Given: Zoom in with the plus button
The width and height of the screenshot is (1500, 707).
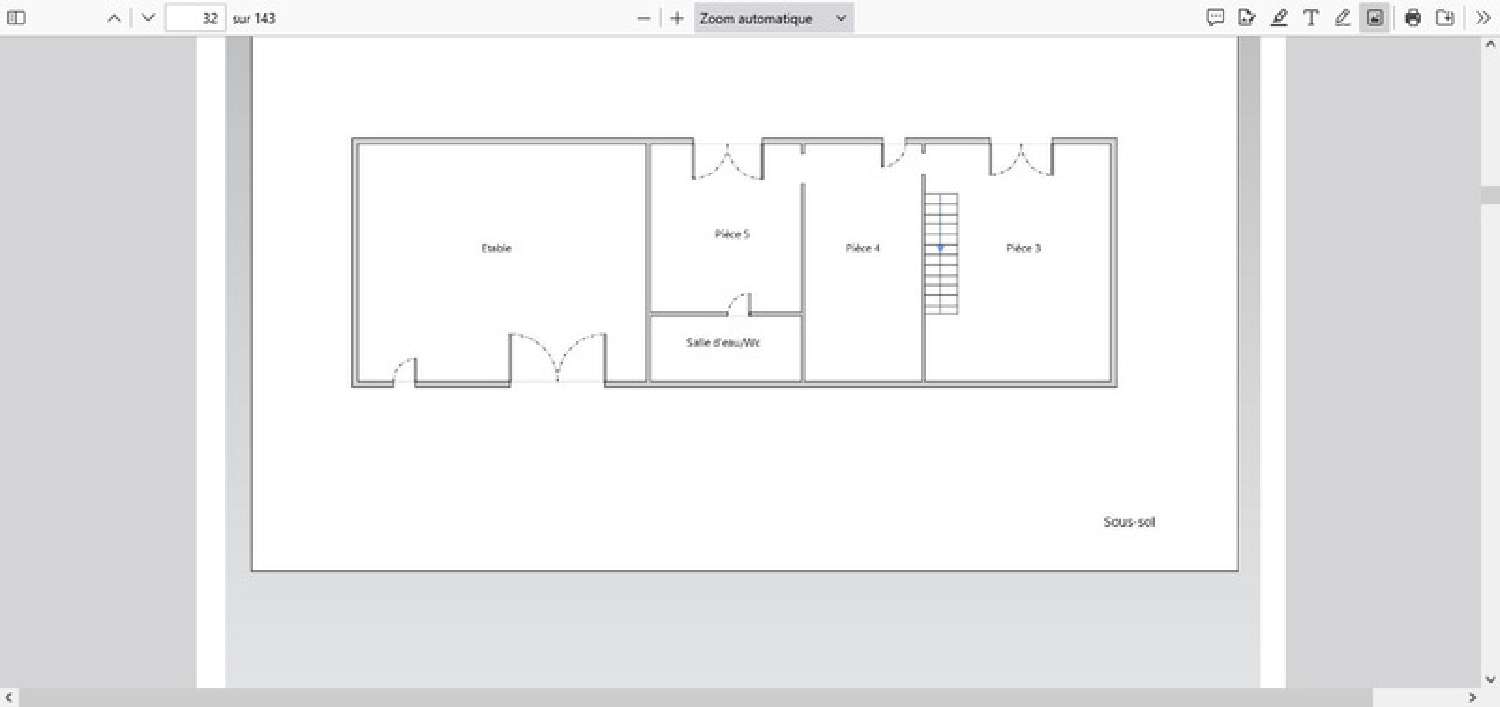Looking at the screenshot, I should click(x=677, y=18).
